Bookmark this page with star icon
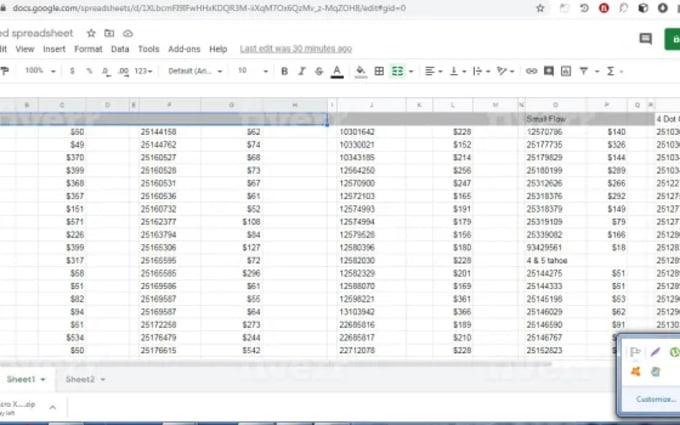 (x=540, y=8)
